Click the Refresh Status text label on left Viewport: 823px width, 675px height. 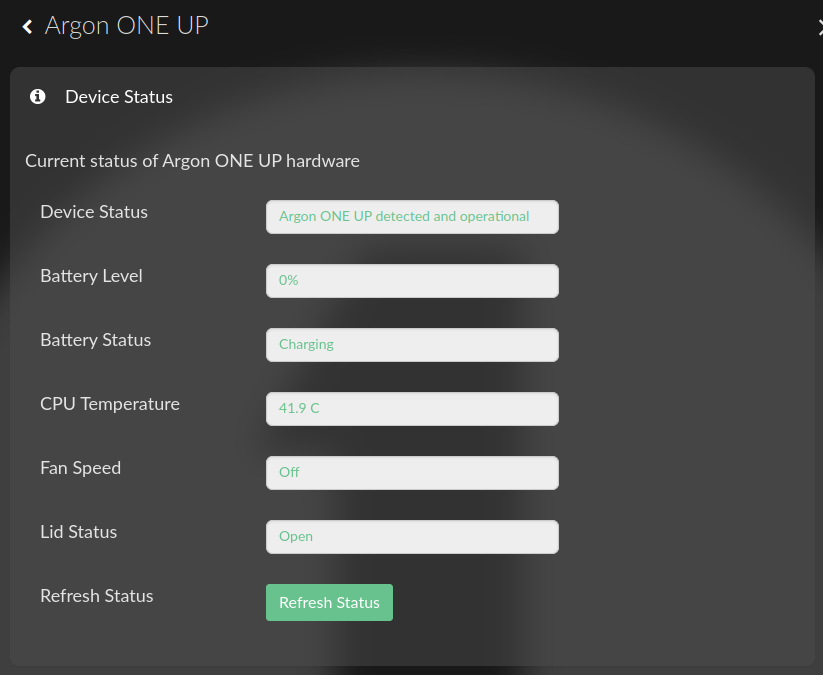click(96, 596)
